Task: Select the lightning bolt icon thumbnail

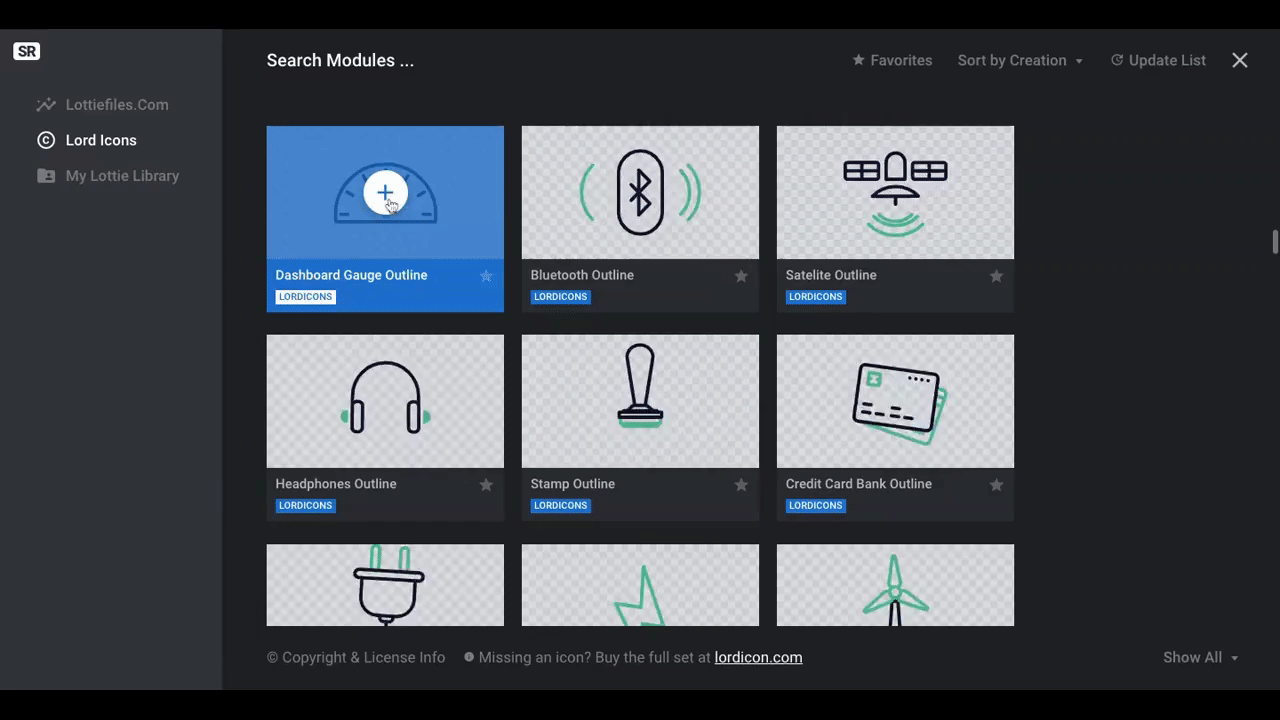Action: [x=640, y=585]
